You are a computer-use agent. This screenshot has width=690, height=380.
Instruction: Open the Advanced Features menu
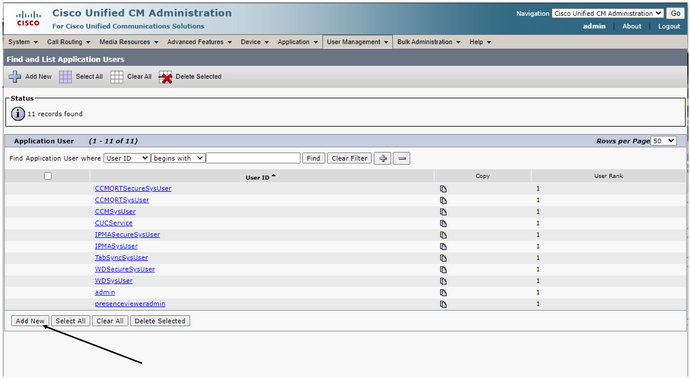199,42
